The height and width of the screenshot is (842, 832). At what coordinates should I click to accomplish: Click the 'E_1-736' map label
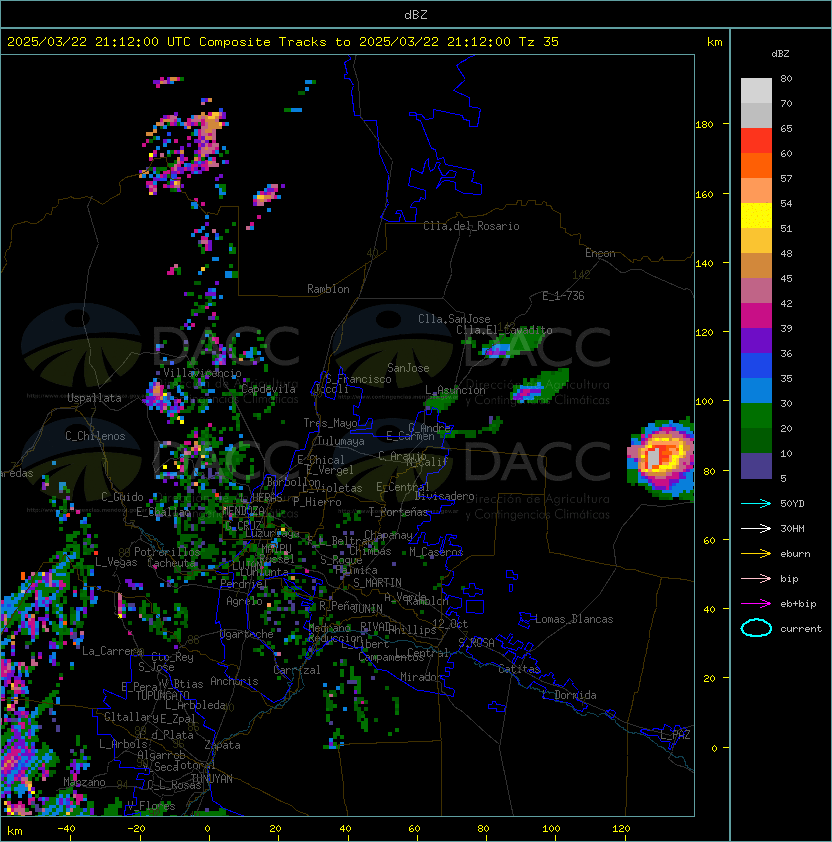point(563,296)
